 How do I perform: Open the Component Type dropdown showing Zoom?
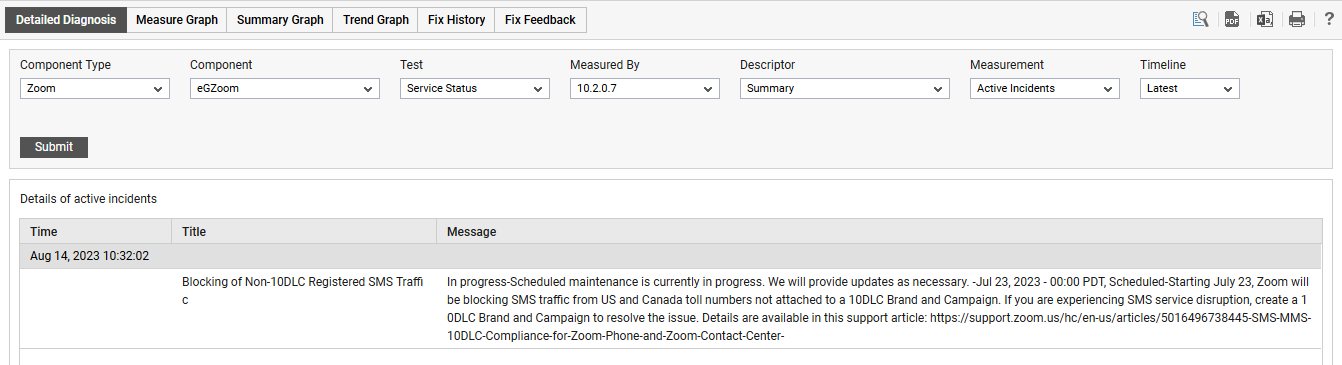point(95,88)
